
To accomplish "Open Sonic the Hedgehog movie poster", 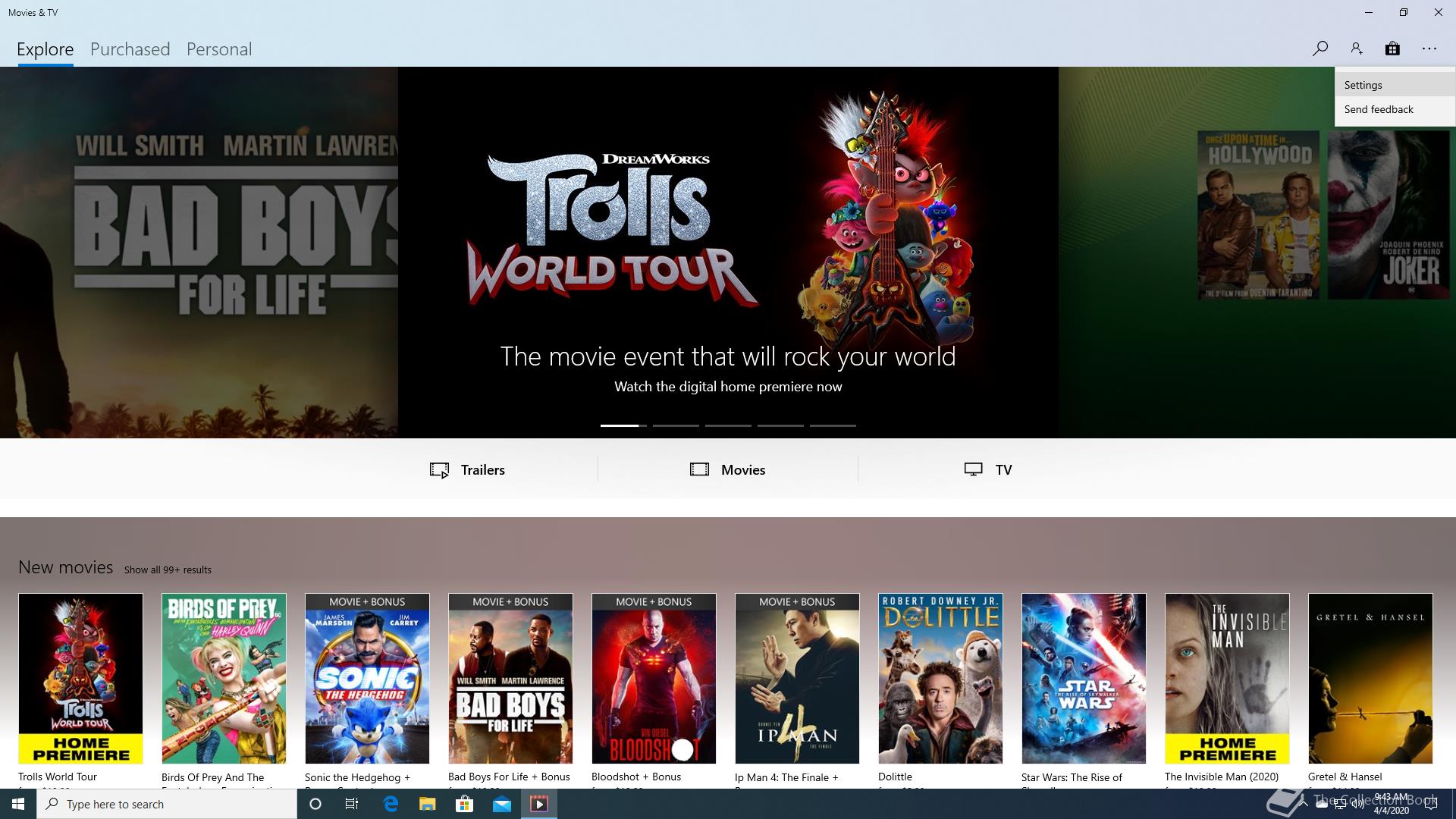I will (367, 678).
